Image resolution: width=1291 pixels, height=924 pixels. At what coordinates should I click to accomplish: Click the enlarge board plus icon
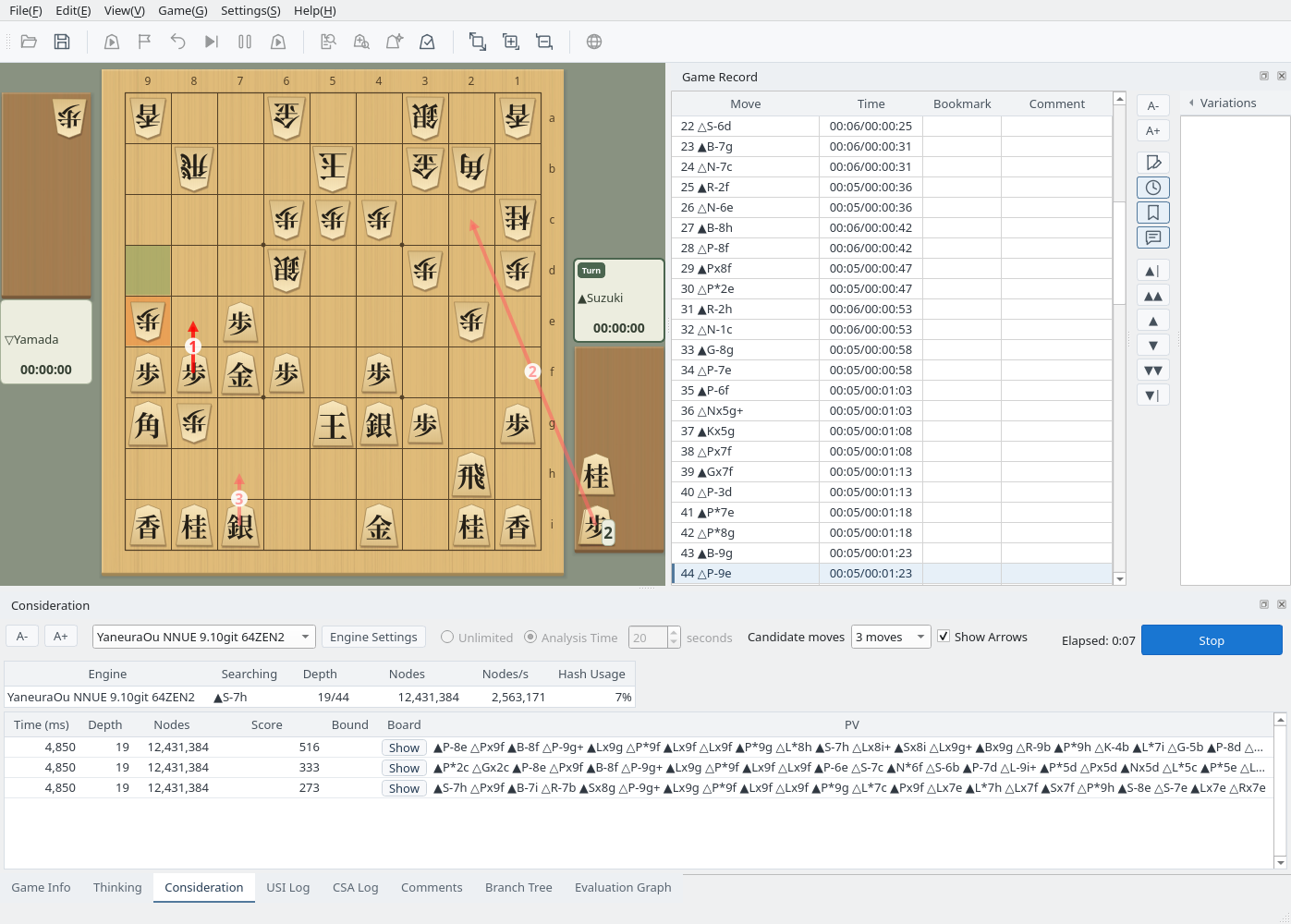coord(511,42)
